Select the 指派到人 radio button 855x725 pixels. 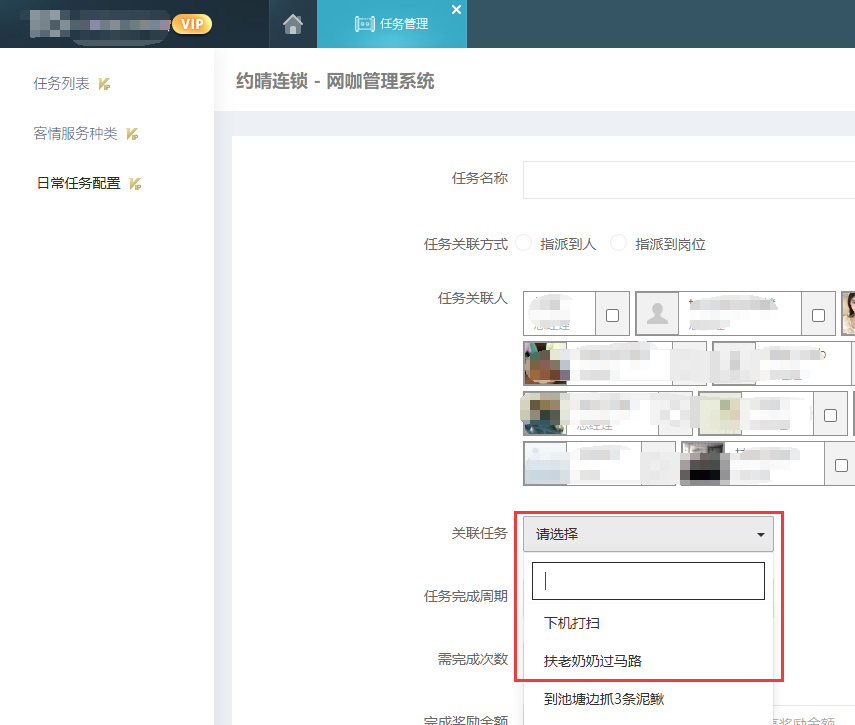coord(523,243)
